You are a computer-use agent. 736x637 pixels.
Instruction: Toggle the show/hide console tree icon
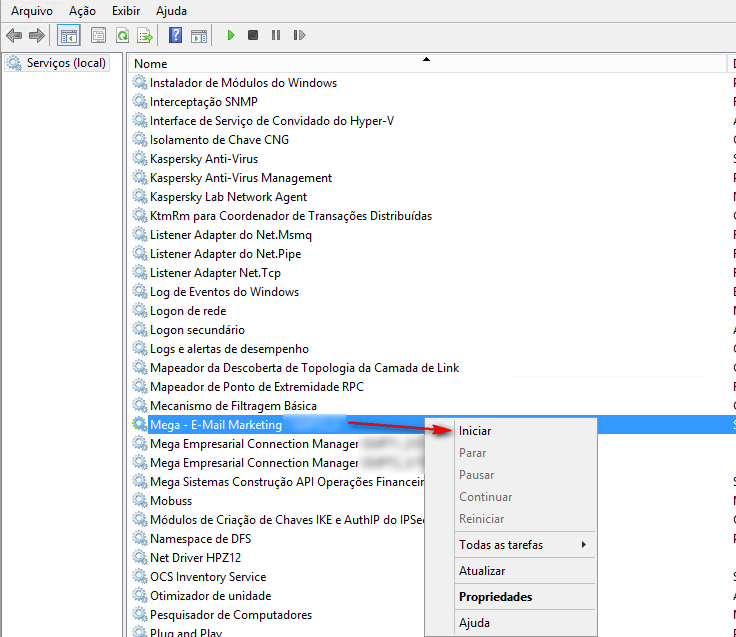tap(68, 36)
